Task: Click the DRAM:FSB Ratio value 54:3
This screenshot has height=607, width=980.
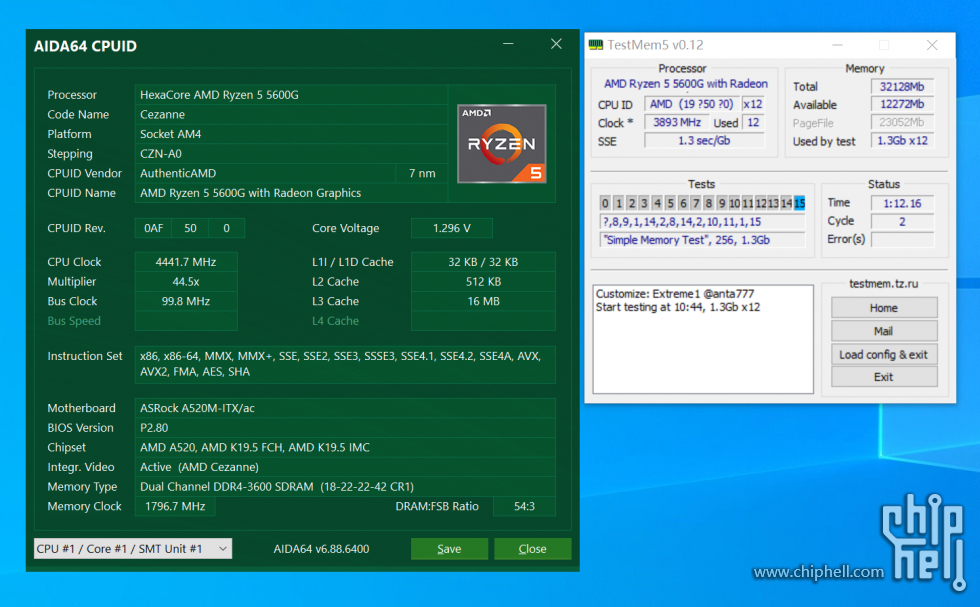Action: coord(524,506)
